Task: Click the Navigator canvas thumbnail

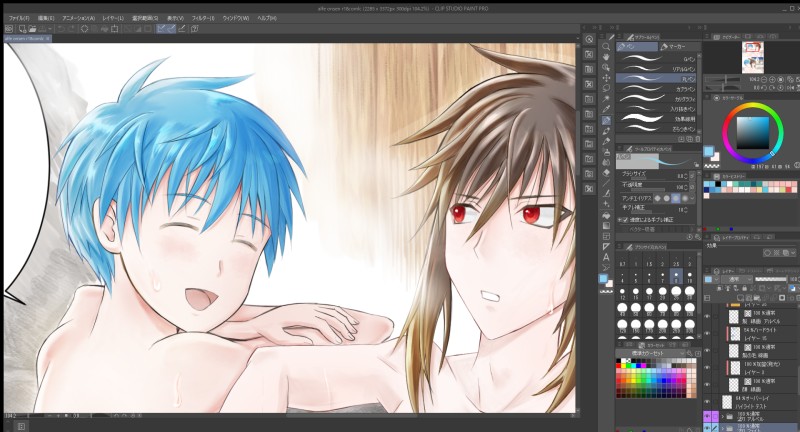Action: (753, 58)
